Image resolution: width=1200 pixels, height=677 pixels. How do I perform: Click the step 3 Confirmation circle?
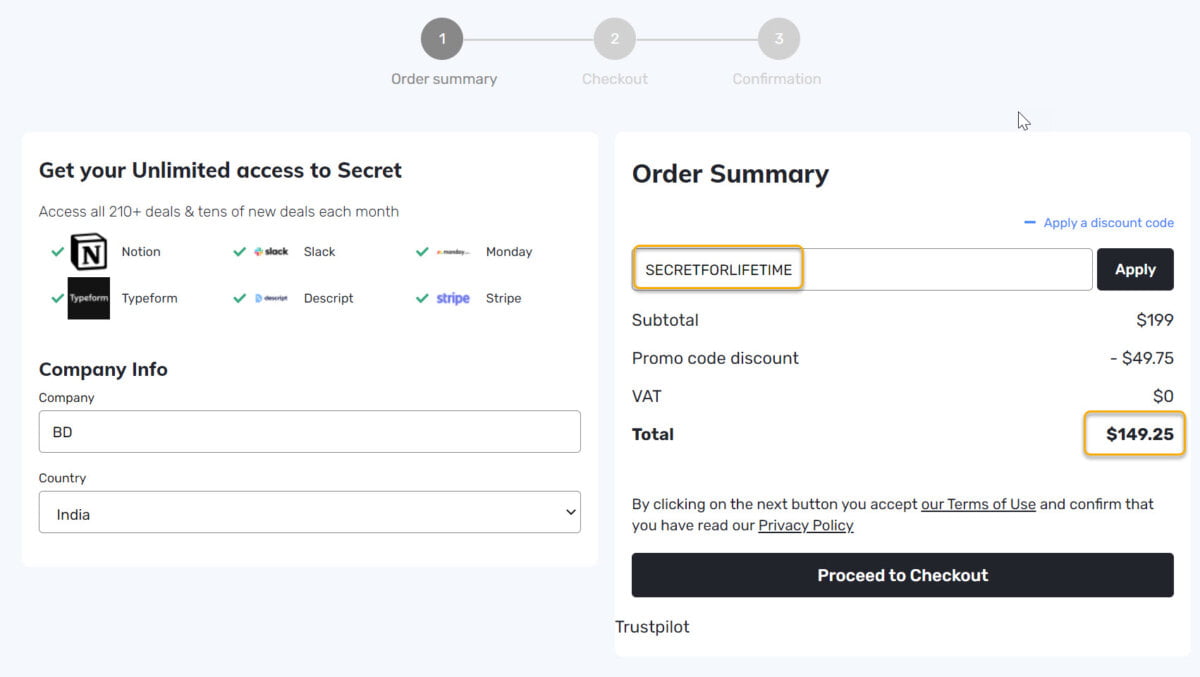click(x=779, y=38)
